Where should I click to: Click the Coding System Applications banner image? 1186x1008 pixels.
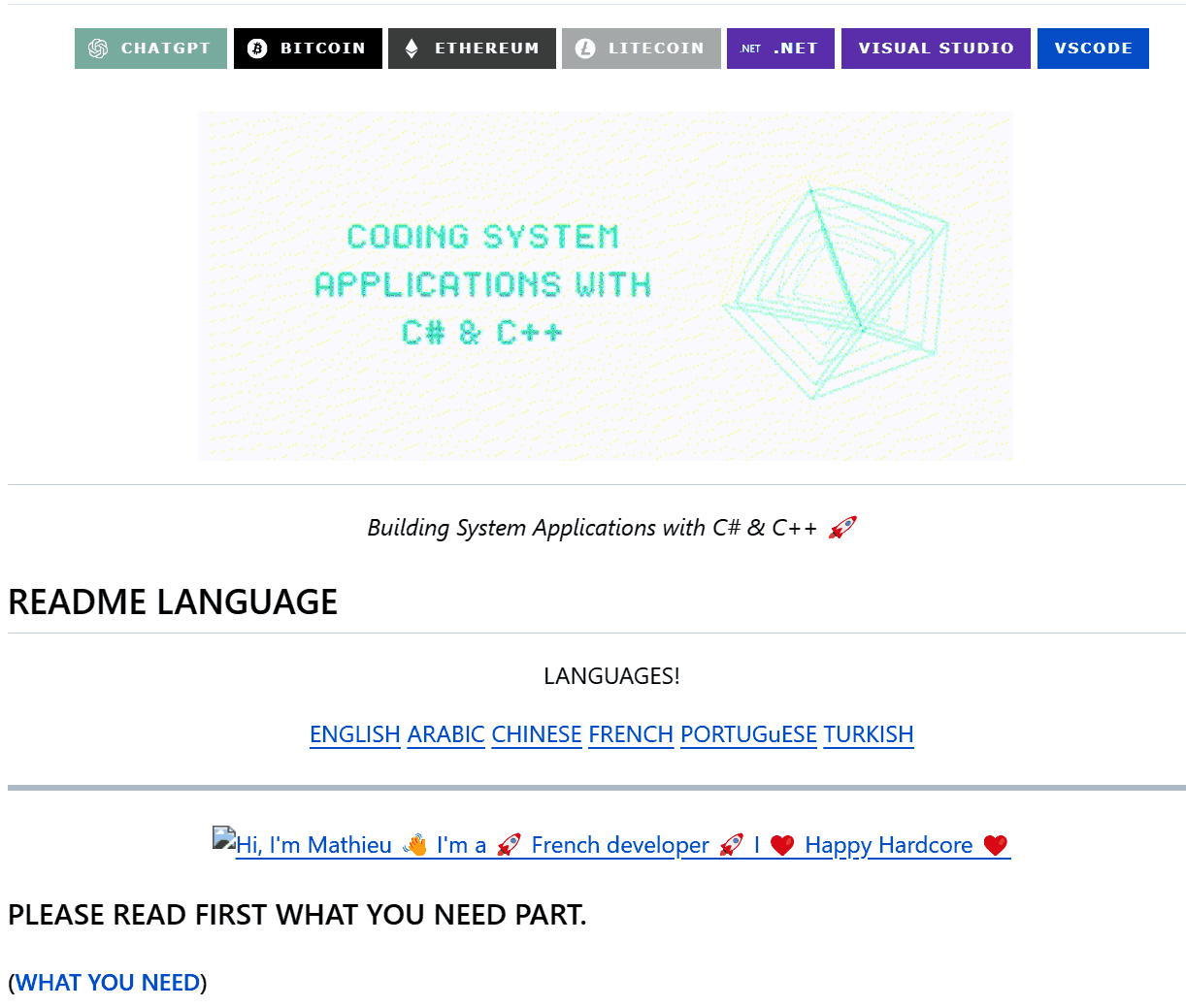(x=605, y=284)
